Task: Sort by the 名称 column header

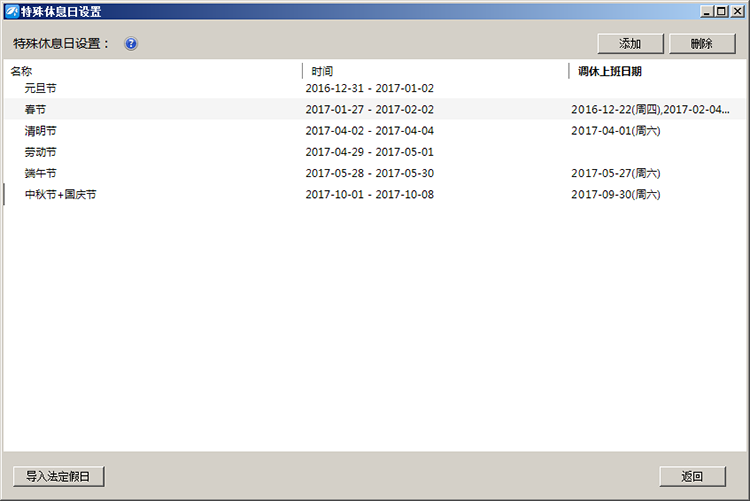Action: [x=22, y=71]
